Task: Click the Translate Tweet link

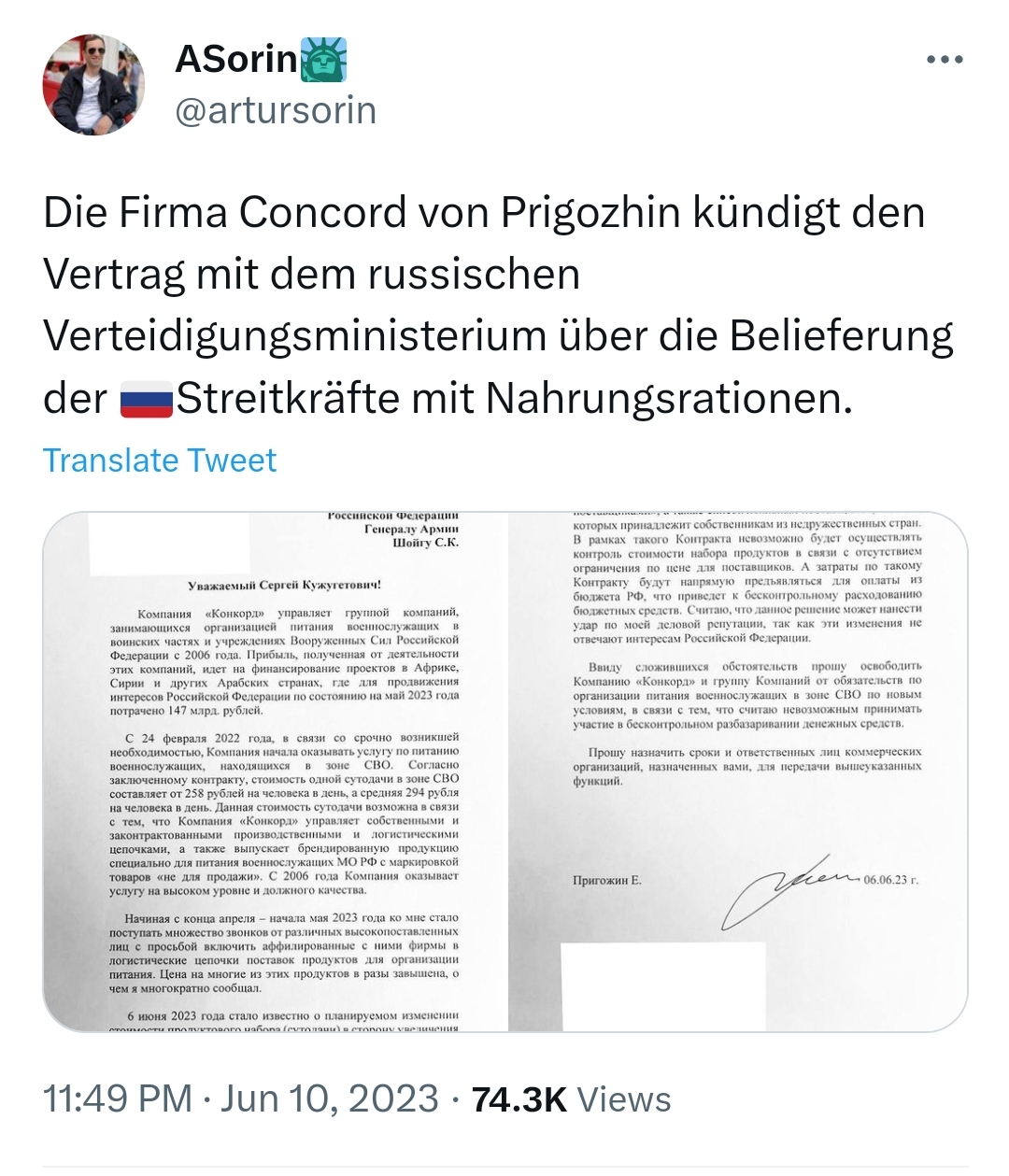Action: click(x=160, y=460)
